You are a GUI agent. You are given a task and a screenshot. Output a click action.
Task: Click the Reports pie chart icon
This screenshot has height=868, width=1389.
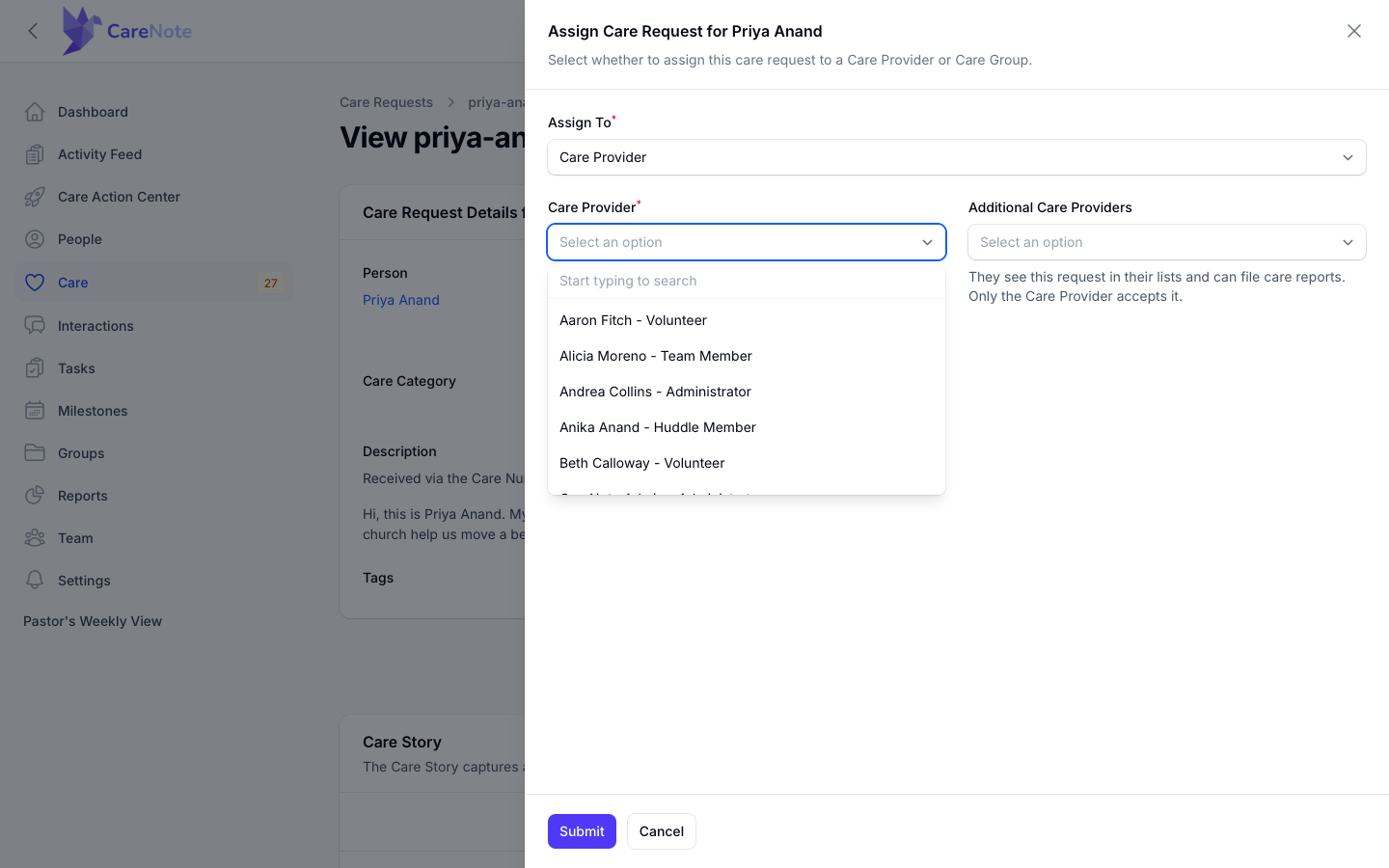(x=35, y=496)
